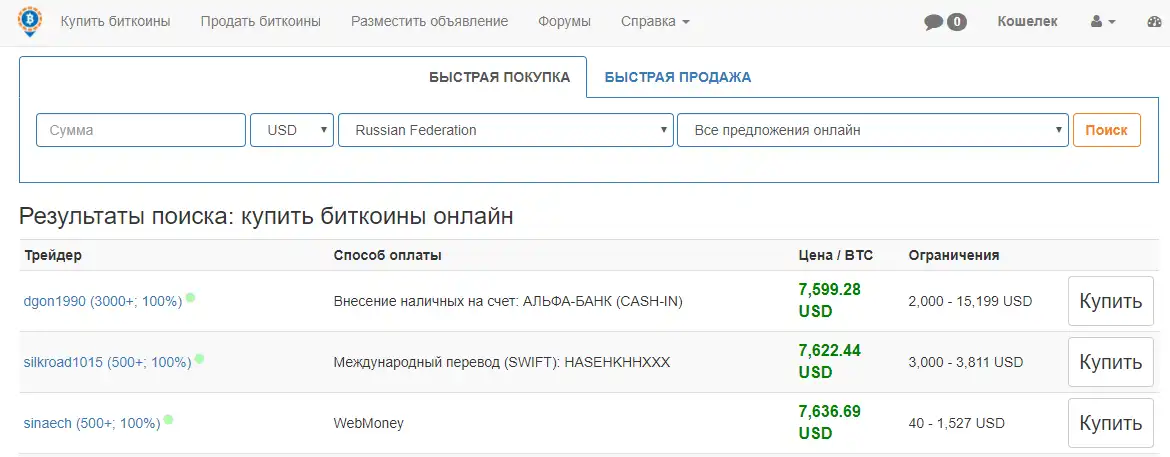
Task: Click the limits 2,000 - 15,199 USD
Action: pyautogui.click(x=970, y=302)
